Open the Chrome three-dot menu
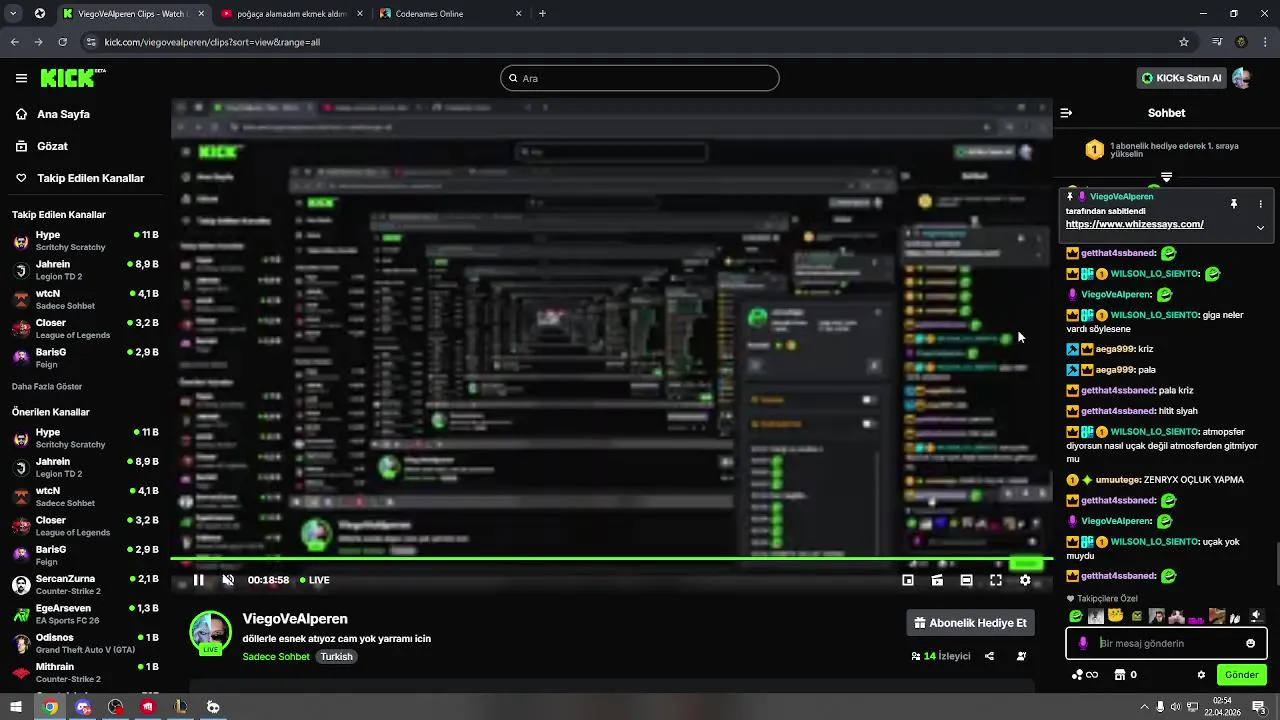The height and width of the screenshot is (720, 1280). 1266,42
